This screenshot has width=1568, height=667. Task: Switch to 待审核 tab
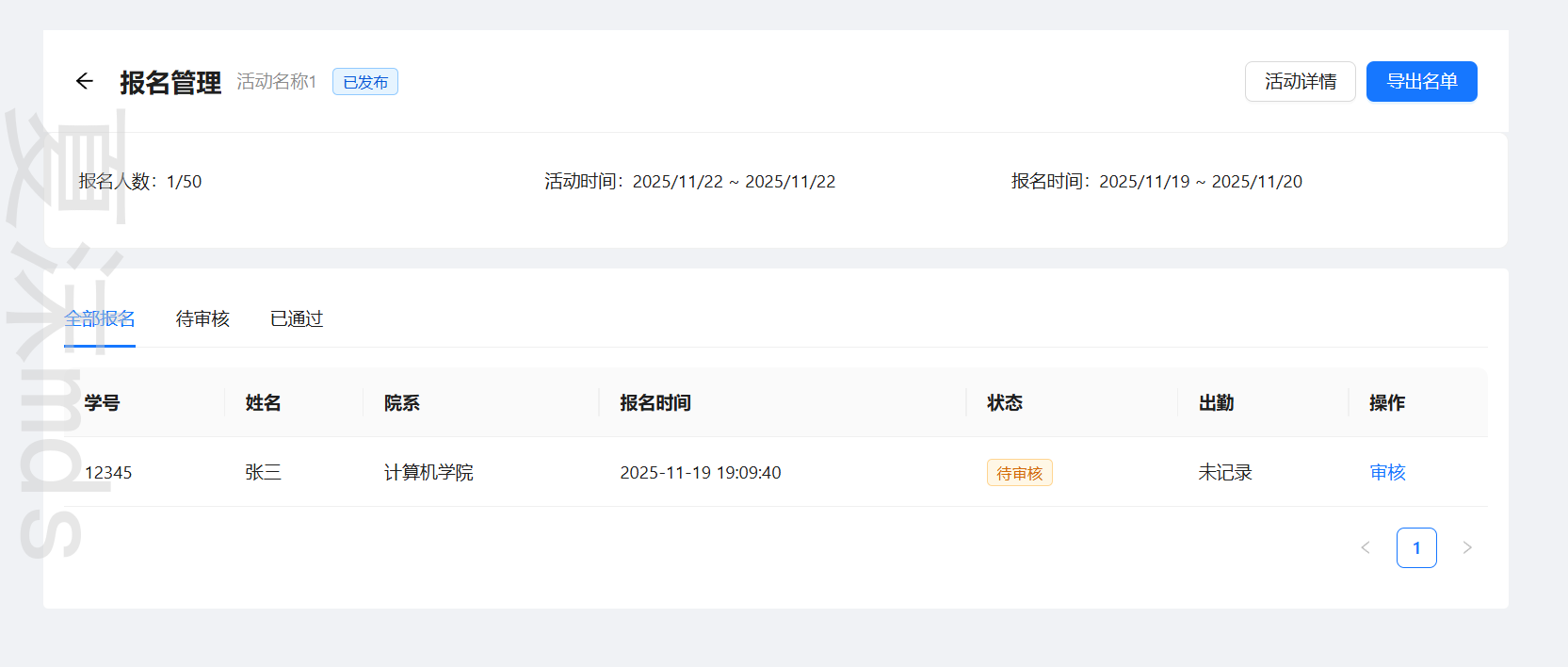coord(202,318)
